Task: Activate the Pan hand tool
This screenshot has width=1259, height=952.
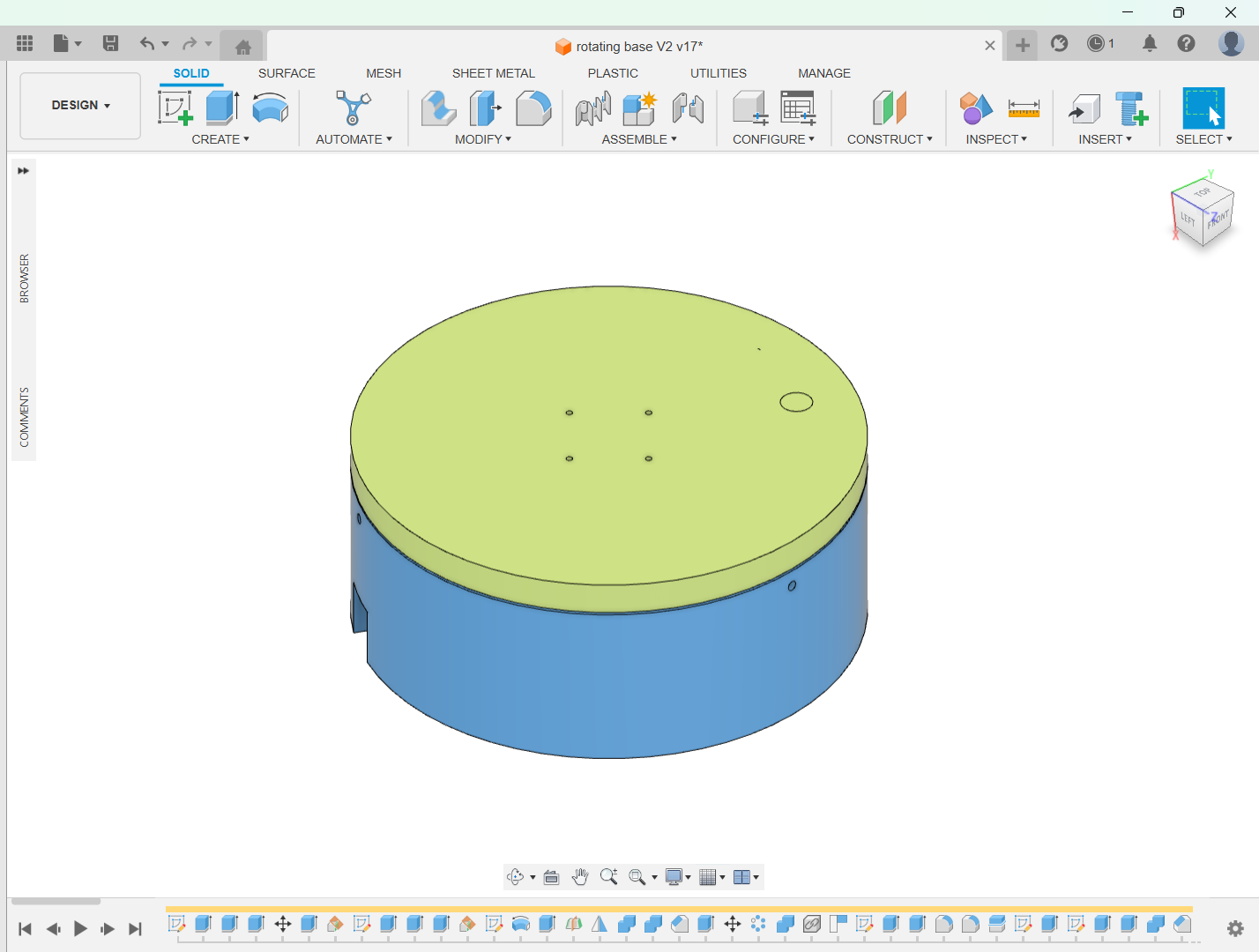Action: tap(580, 877)
